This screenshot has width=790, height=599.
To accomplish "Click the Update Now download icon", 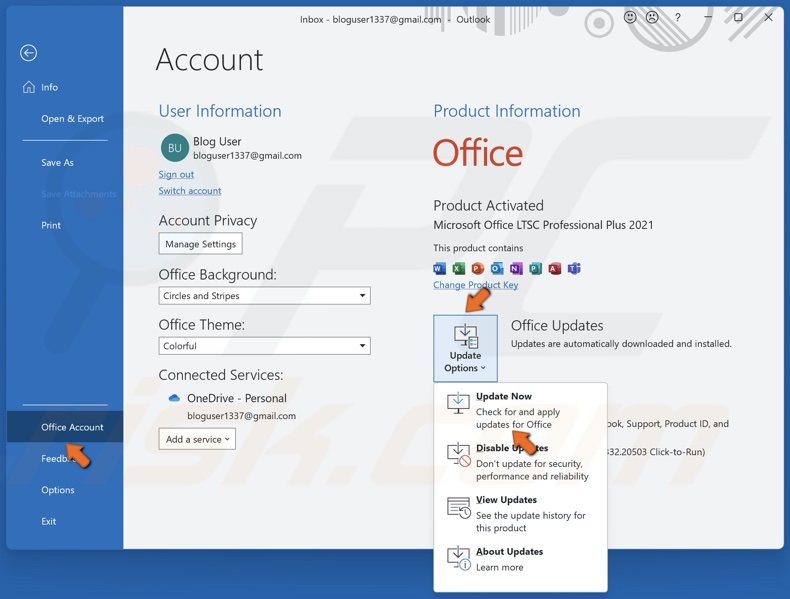I will coord(458,403).
